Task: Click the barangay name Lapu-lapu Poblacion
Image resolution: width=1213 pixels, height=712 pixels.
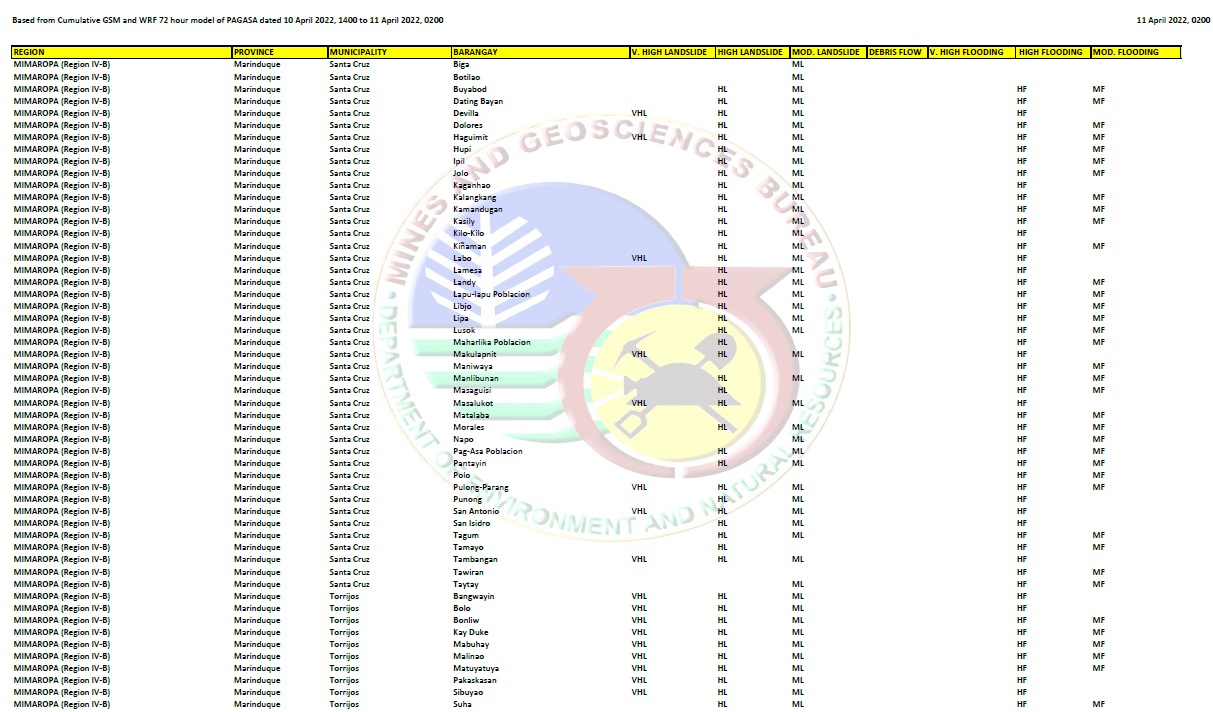Action: point(492,294)
